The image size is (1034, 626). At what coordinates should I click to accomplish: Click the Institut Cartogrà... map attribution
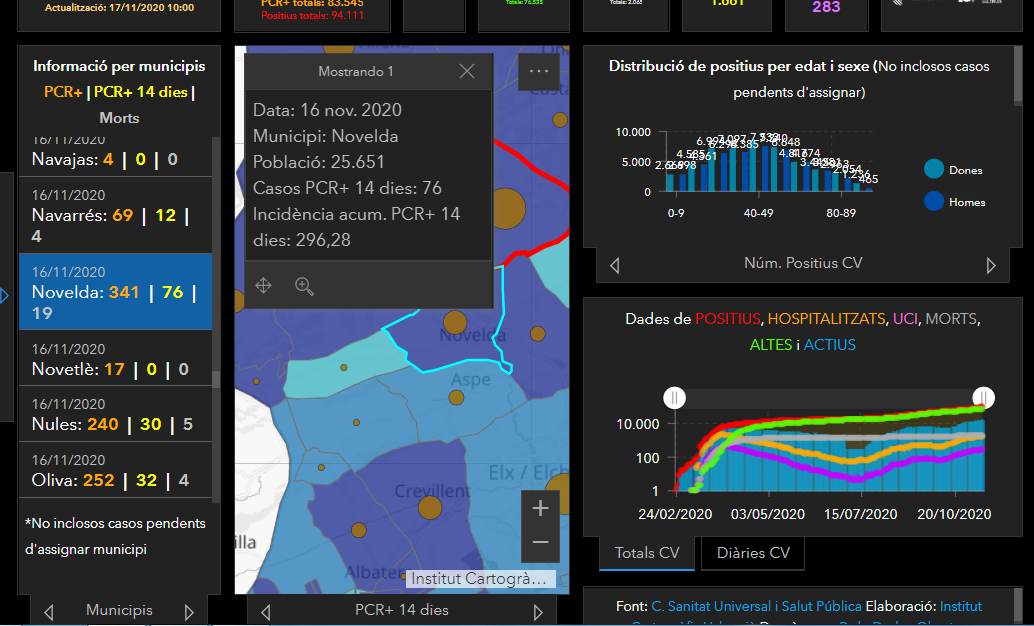pyautogui.click(x=479, y=579)
